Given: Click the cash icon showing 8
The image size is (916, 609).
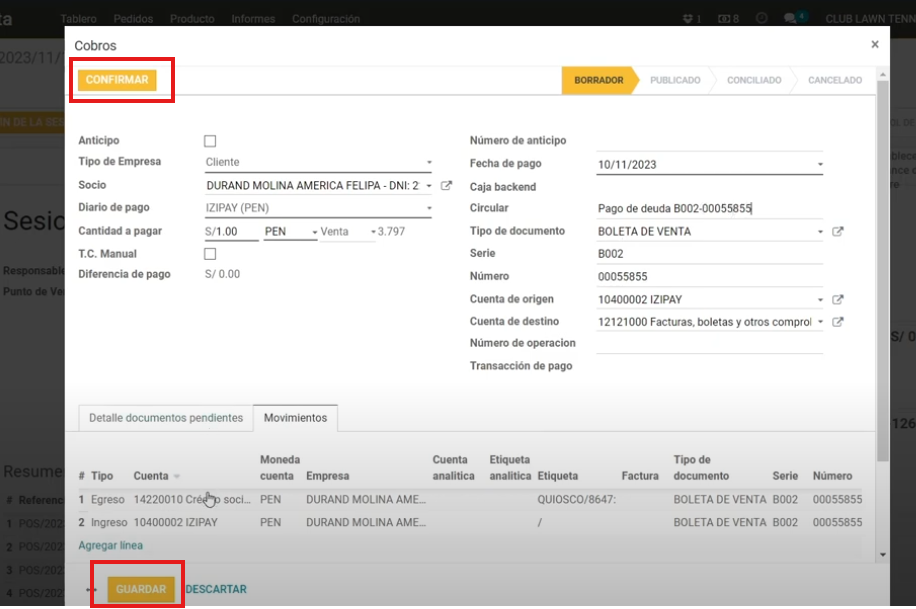Looking at the screenshot, I should 729,19.
